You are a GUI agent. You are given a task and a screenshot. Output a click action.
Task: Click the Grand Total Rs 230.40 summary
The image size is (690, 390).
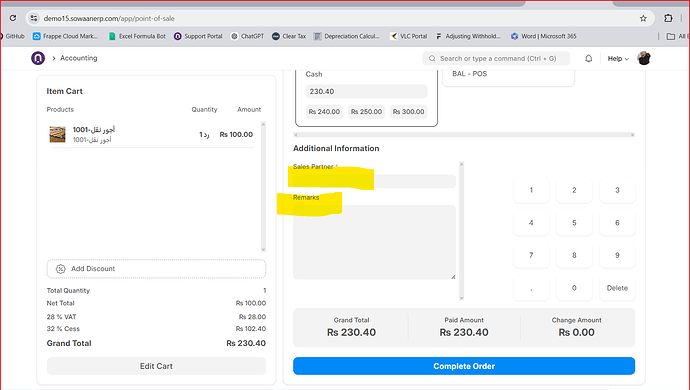tap(351, 327)
